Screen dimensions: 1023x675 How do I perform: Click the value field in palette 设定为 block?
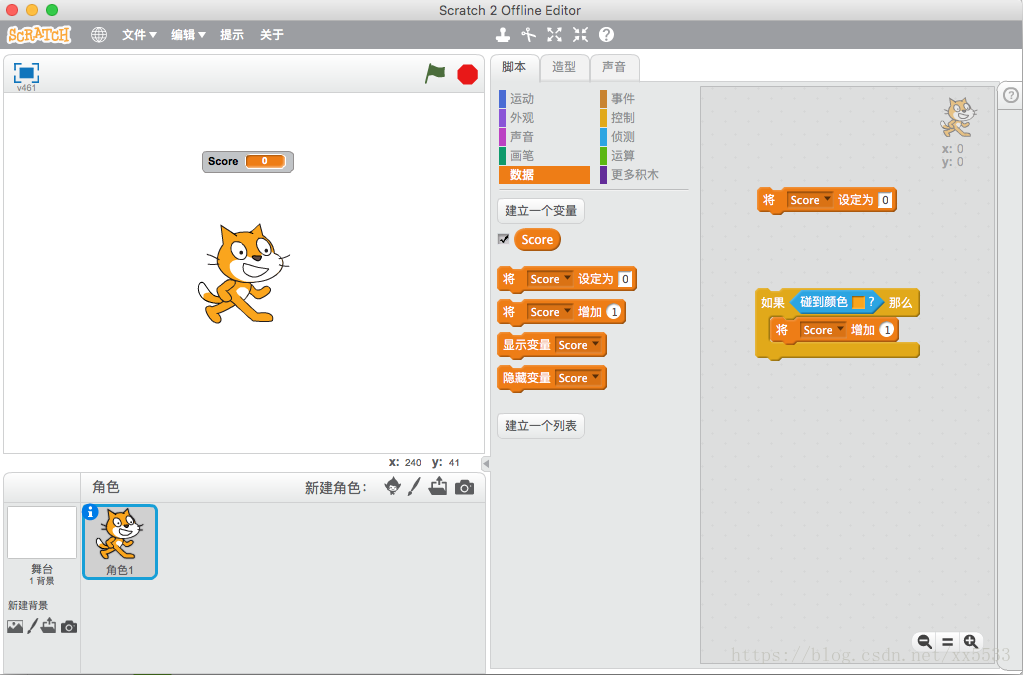(624, 279)
